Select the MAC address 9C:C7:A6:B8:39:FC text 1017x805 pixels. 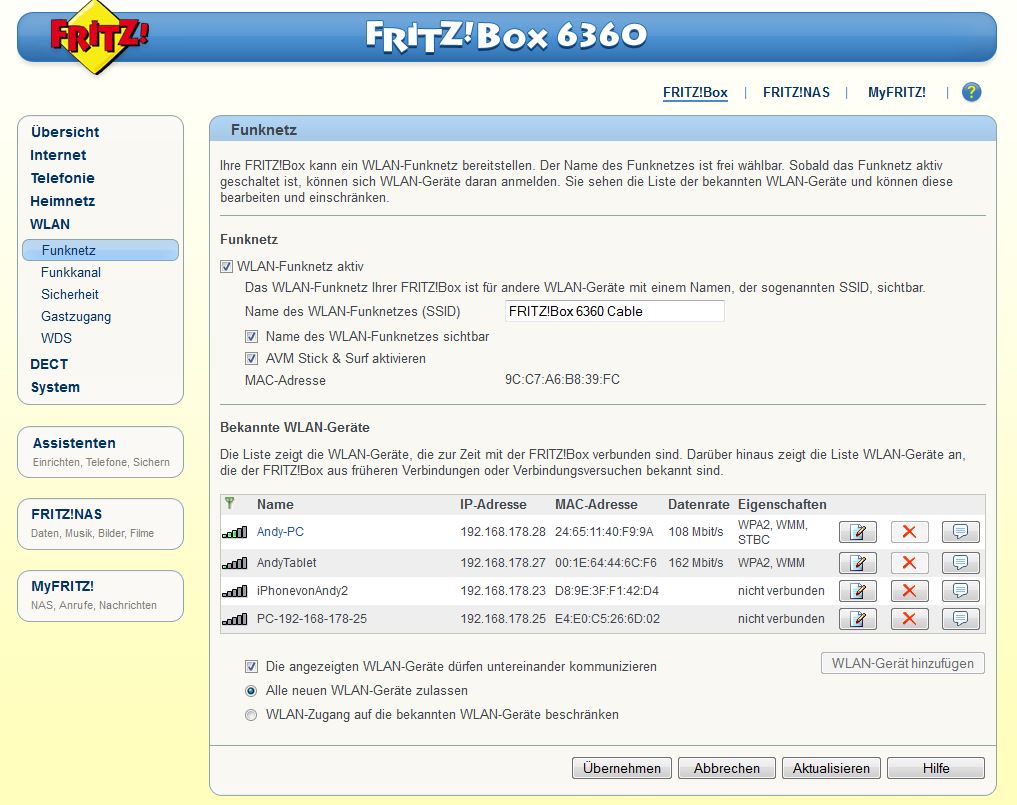[x=562, y=379]
